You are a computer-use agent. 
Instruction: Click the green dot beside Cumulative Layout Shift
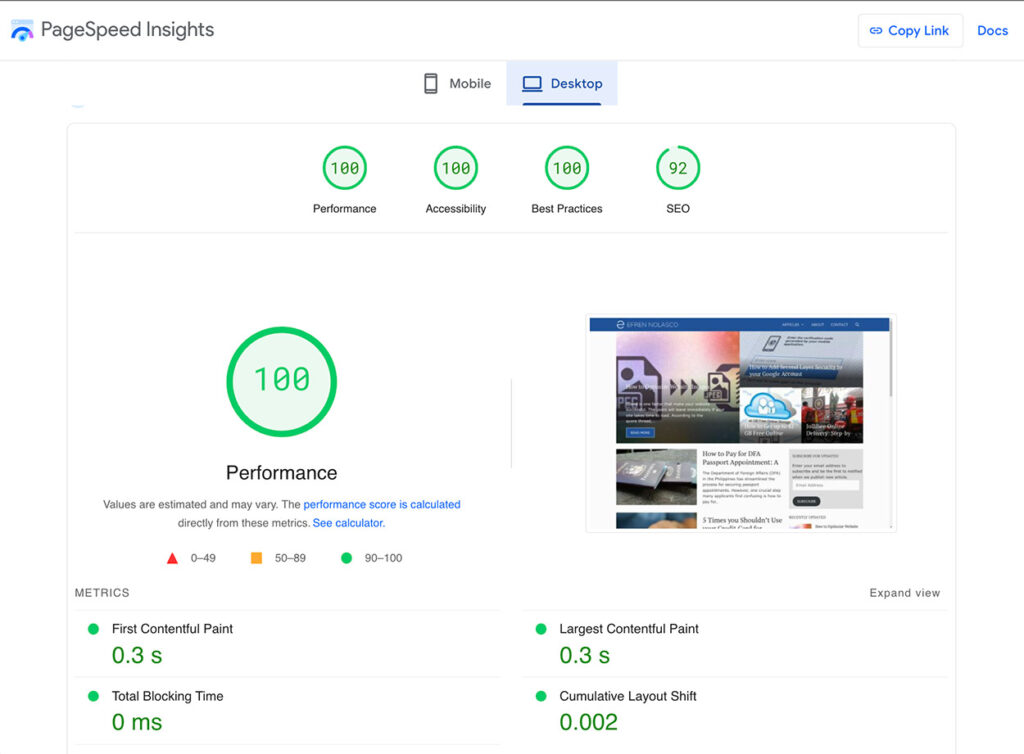(x=541, y=696)
